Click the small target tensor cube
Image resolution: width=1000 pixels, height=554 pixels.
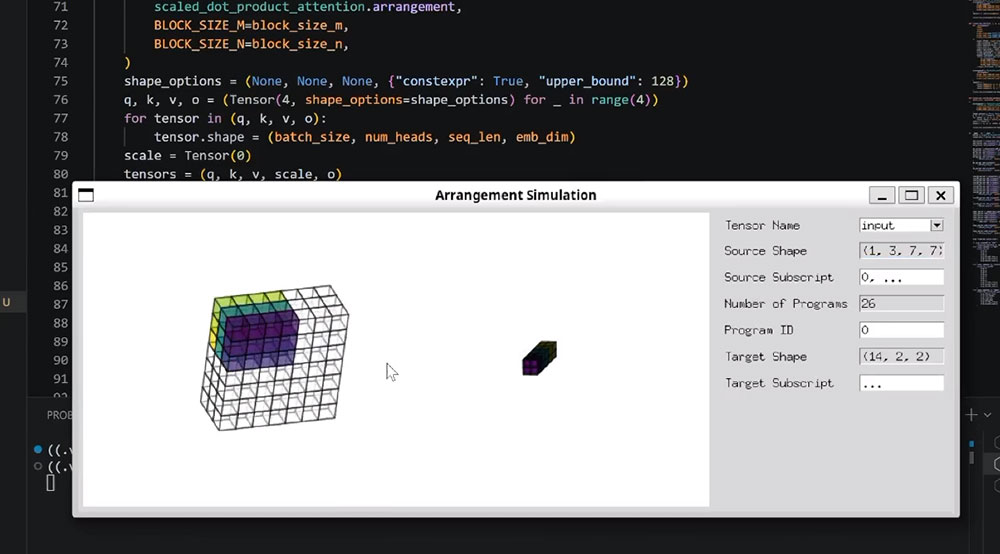pyautogui.click(x=540, y=358)
